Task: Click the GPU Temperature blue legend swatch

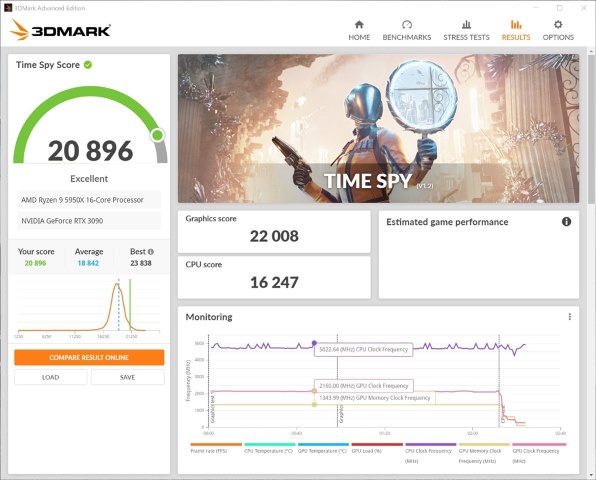Action: 323,444
